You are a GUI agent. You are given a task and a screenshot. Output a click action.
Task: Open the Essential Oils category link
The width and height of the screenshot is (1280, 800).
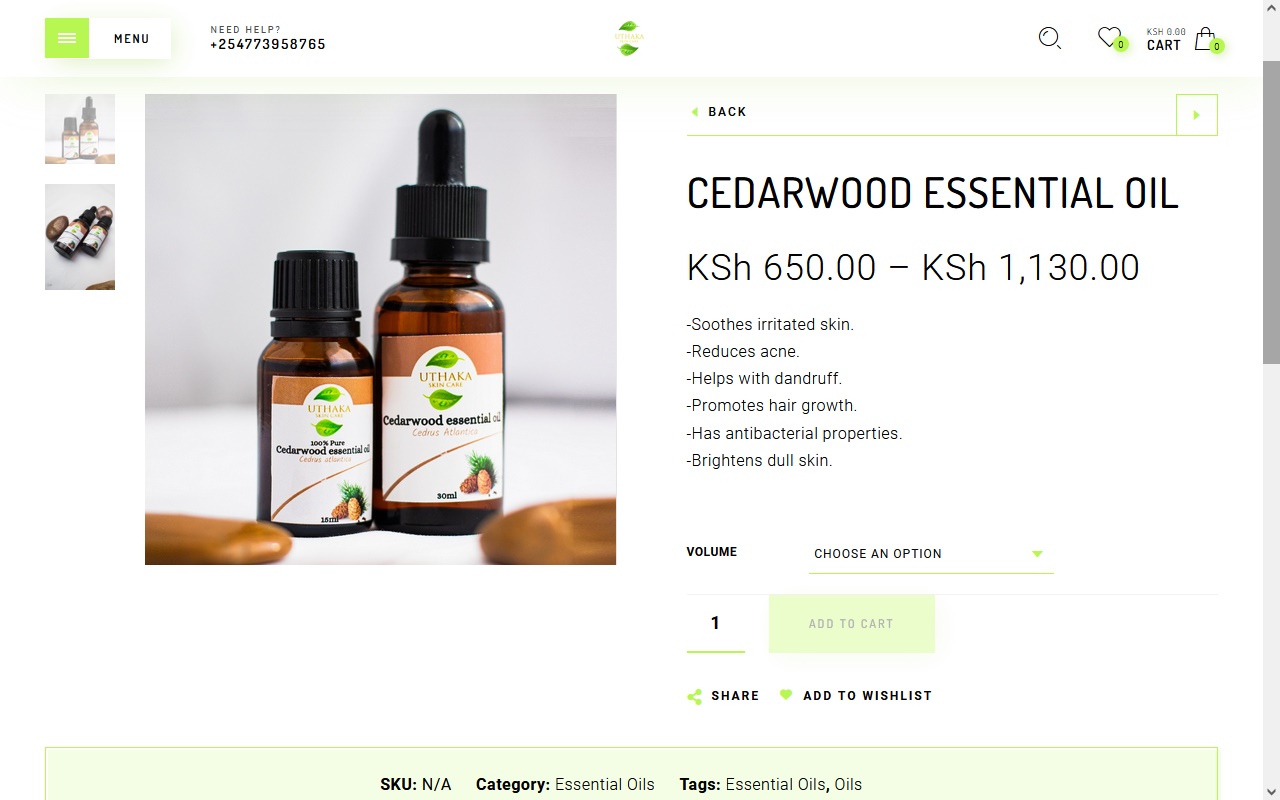pyautogui.click(x=605, y=784)
